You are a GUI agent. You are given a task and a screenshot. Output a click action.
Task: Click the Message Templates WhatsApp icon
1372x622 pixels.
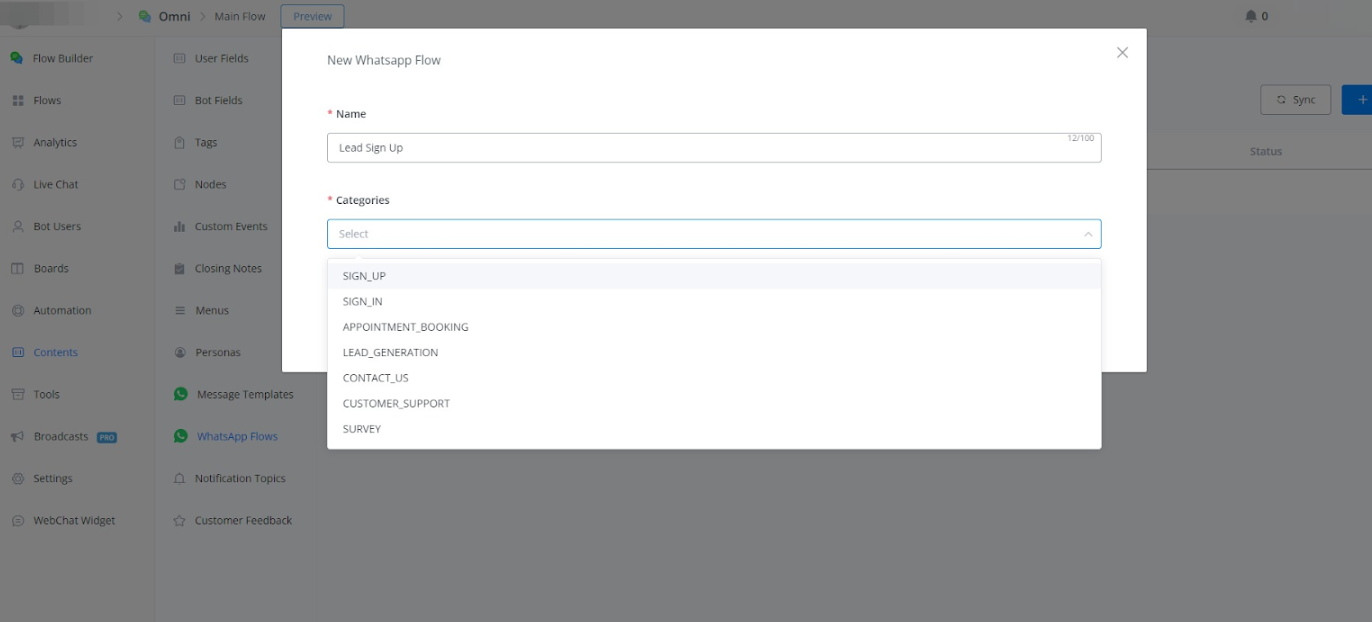181,394
